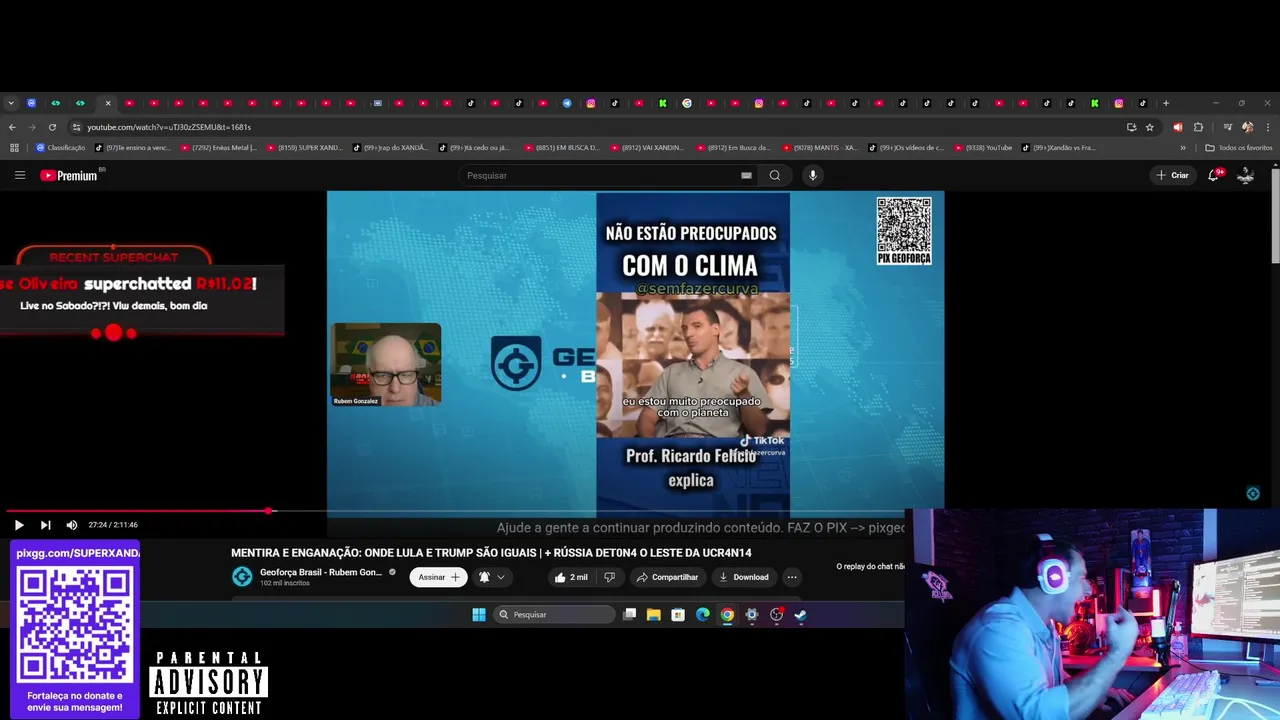
Task: Show more bookmarks chevron
Action: (1183, 148)
